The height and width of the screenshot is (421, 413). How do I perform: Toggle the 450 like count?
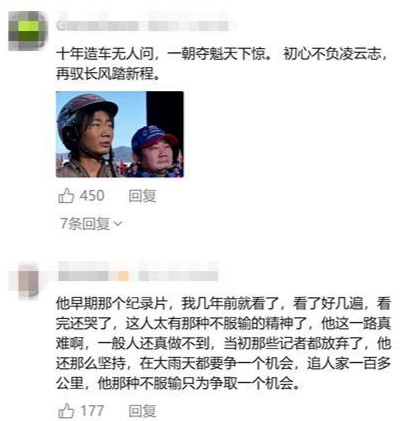[x=92, y=196]
